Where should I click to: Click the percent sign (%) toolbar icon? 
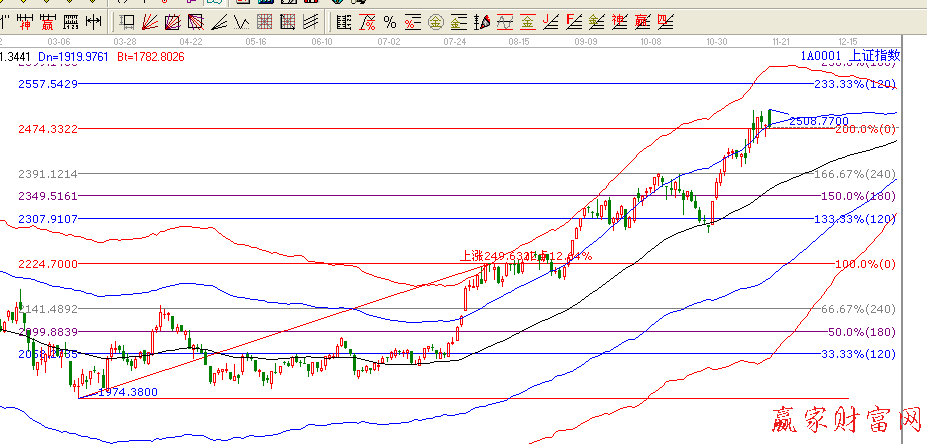389,21
